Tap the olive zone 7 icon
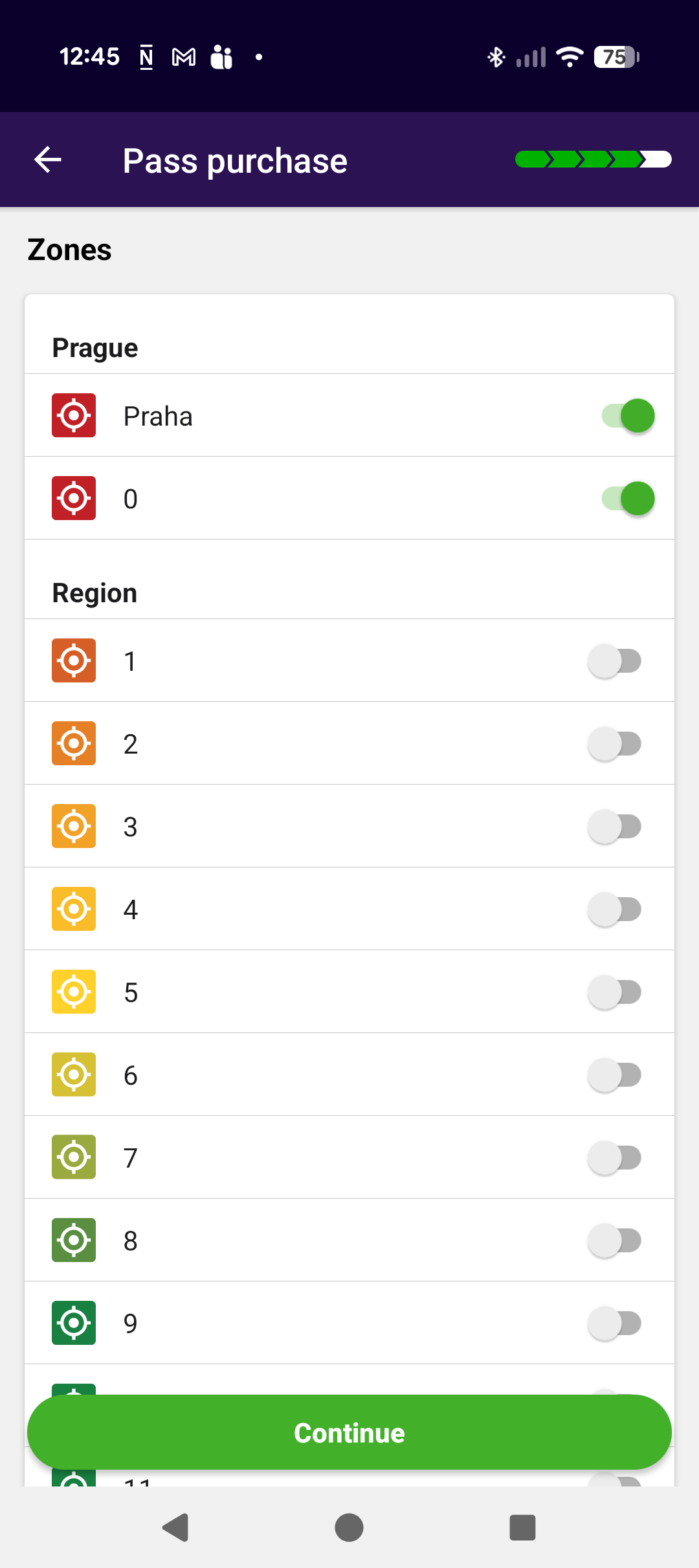699x1568 pixels. tap(74, 1157)
